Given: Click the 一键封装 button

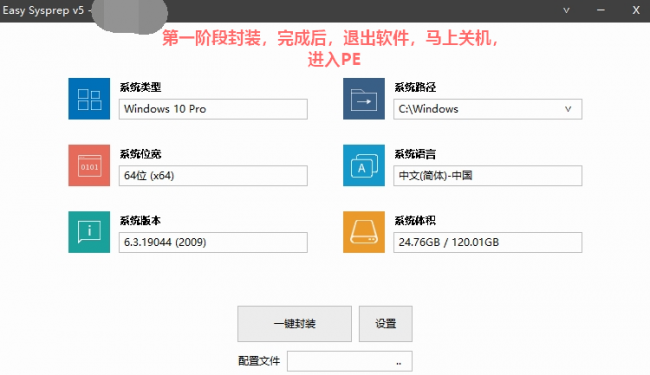Looking at the screenshot, I should click(x=294, y=324).
